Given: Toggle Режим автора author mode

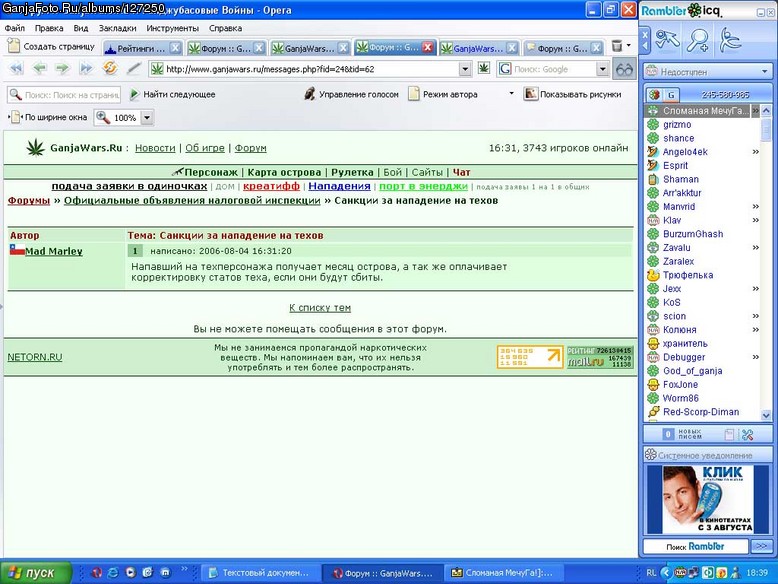Looking at the screenshot, I should (443, 94).
